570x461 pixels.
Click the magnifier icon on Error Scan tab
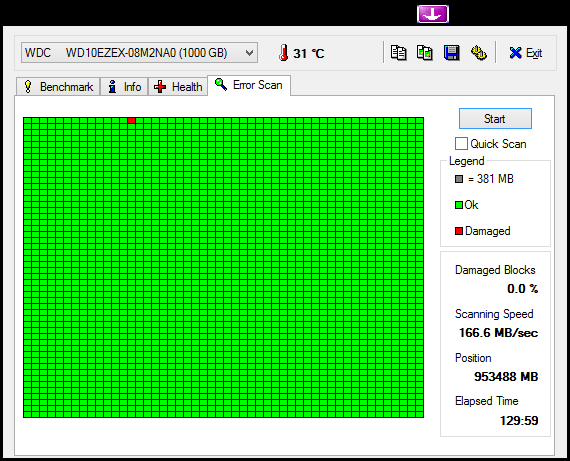point(221,84)
